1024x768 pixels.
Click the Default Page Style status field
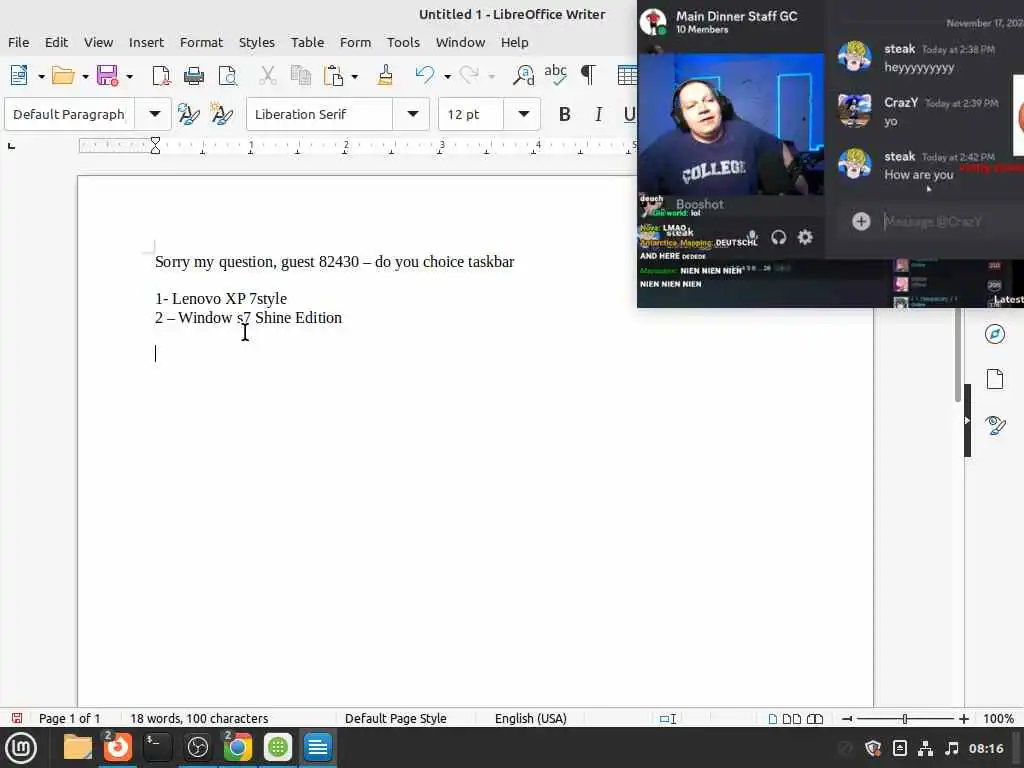[396, 719]
